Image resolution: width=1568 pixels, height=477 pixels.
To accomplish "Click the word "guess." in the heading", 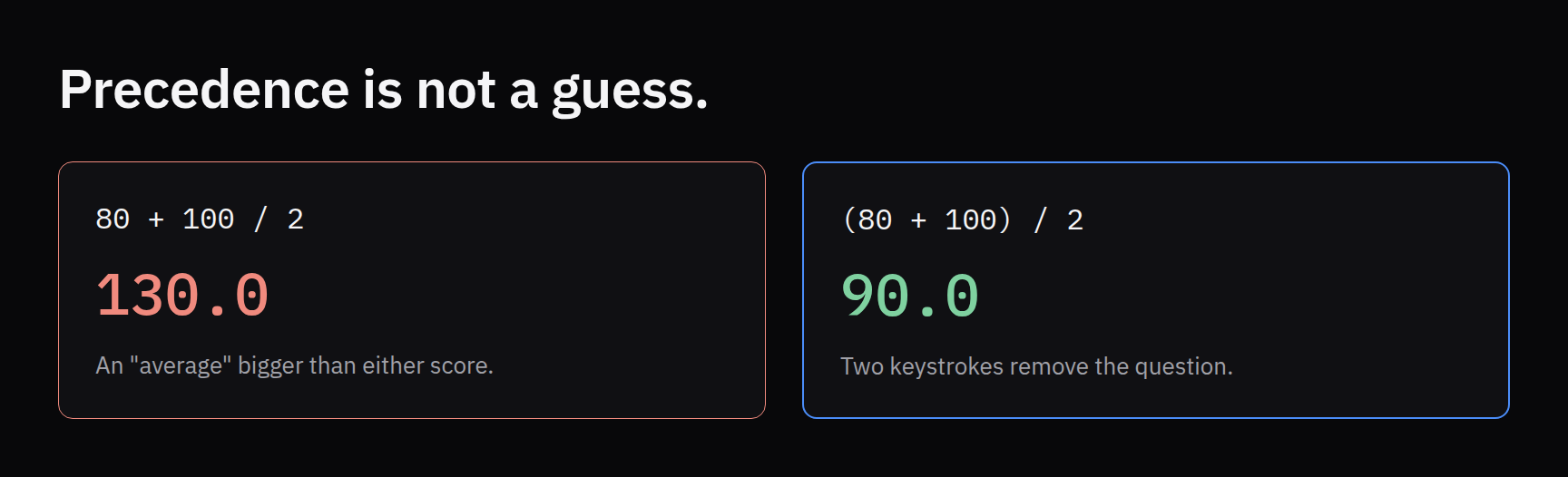I will [x=630, y=93].
